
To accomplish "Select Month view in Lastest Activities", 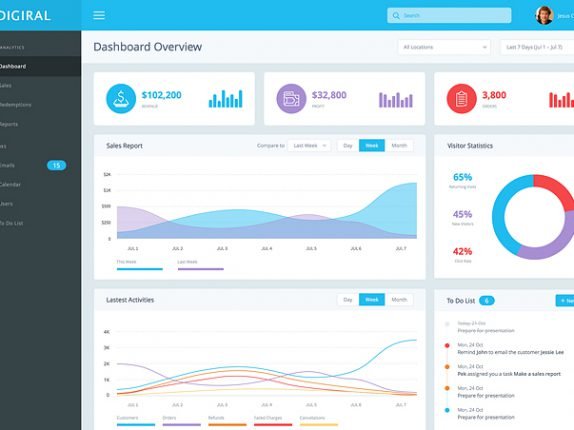I will (x=399, y=300).
